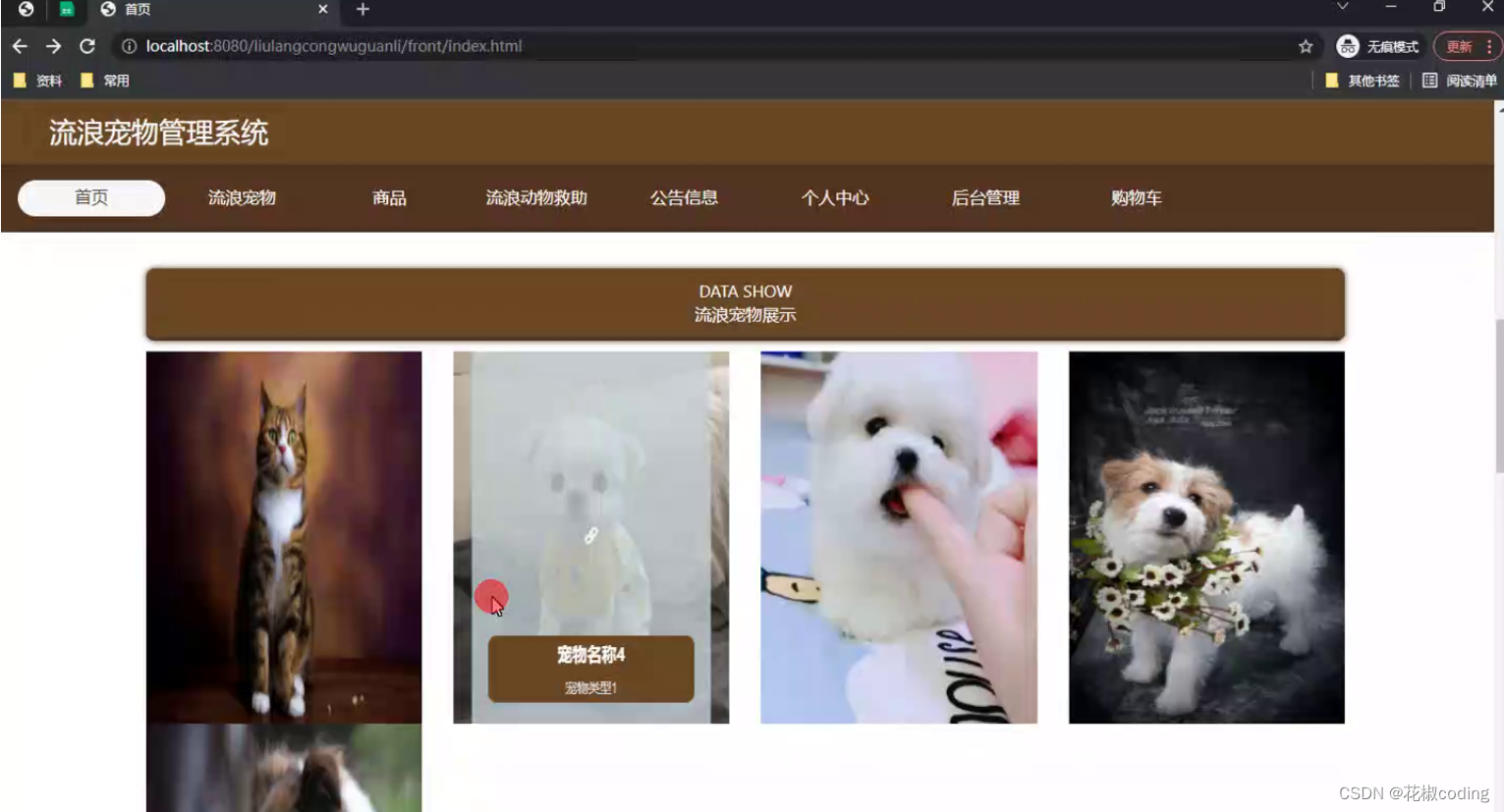Open a new tab with the plus icon
The width and height of the screenshot is (1504, 812).
click(362, 10)
